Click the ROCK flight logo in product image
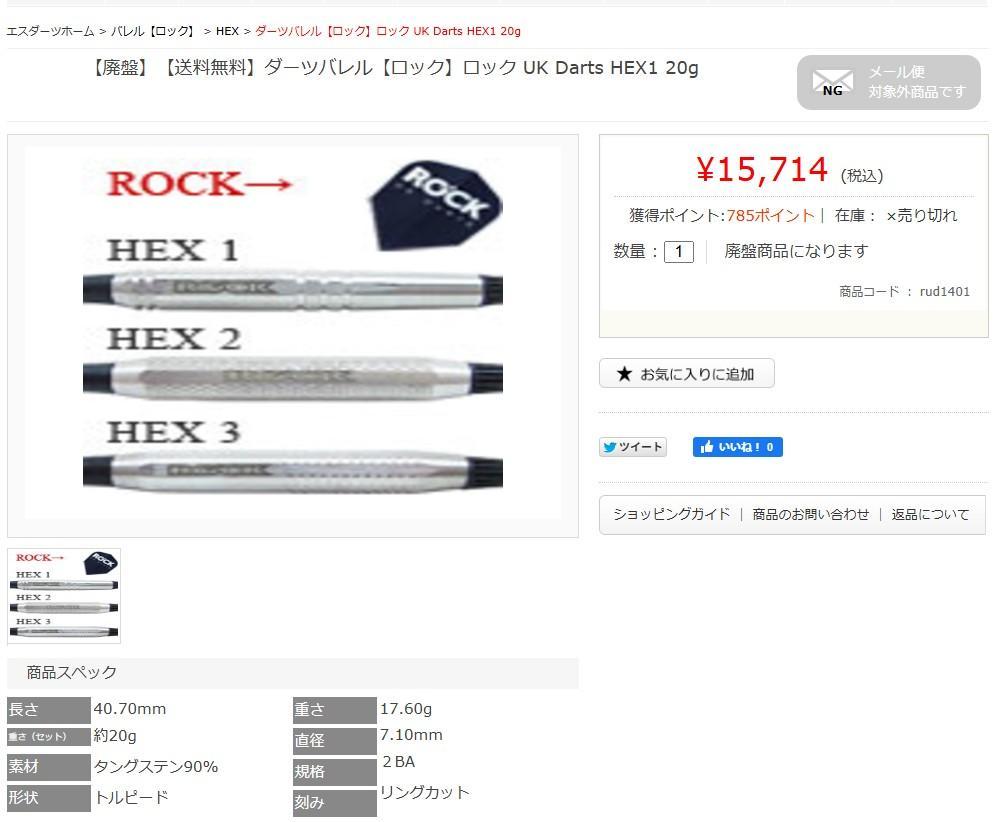The width and height of the screenshot is (1001, 822). (436, 204)
